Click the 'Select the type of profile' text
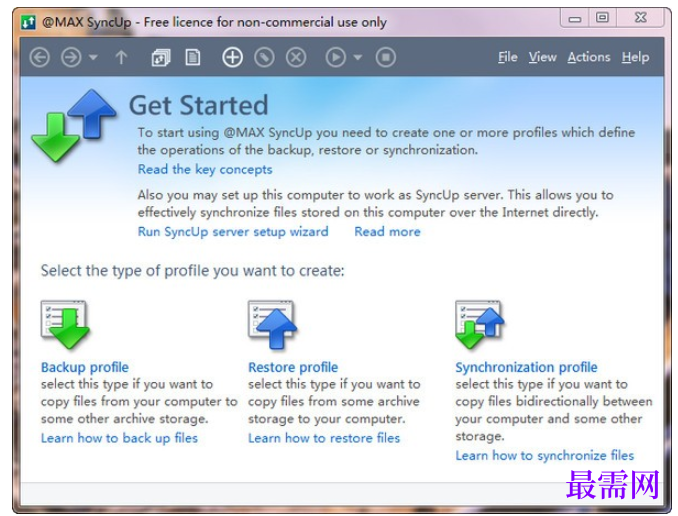The image size is (678, 516). [192, 271]
